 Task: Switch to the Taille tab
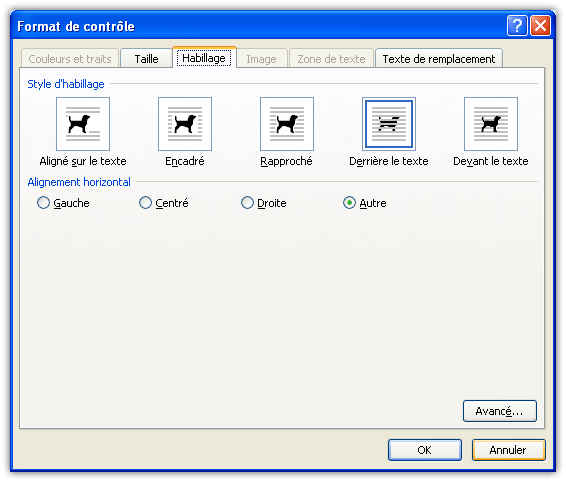pyautogui.click(x=146, y=58)
